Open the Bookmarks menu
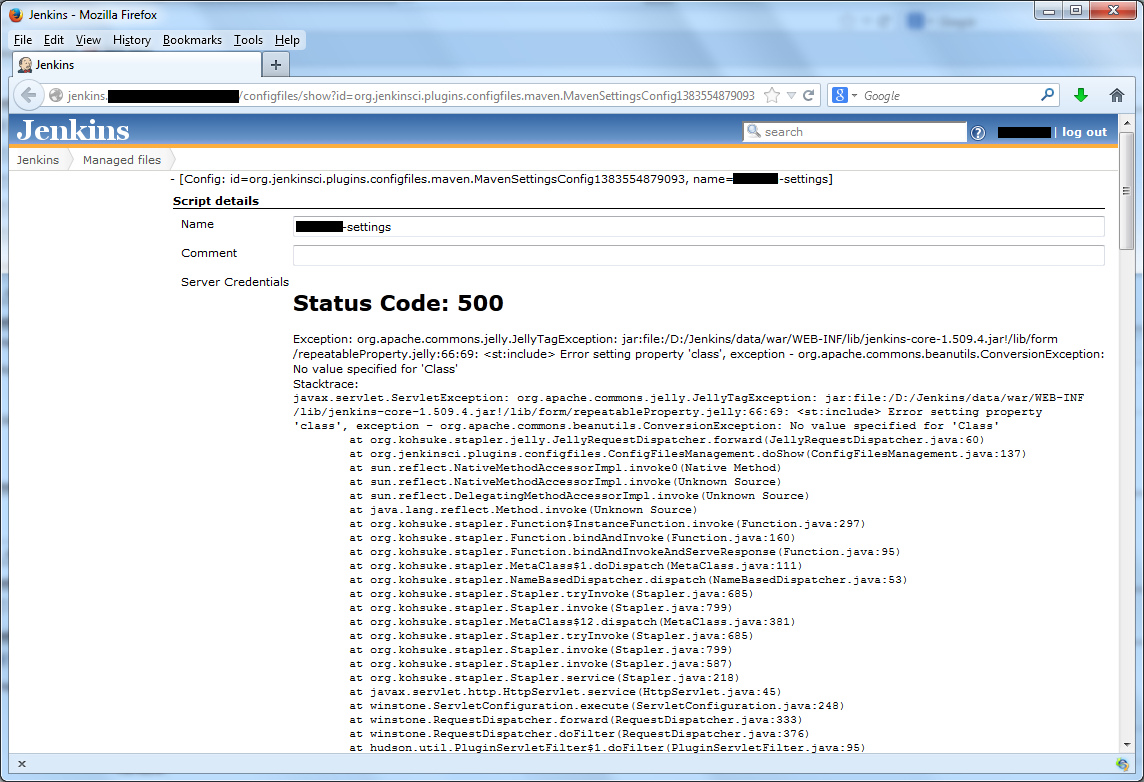This screenshot has height=782, width=1144. (x=192, y=40)
